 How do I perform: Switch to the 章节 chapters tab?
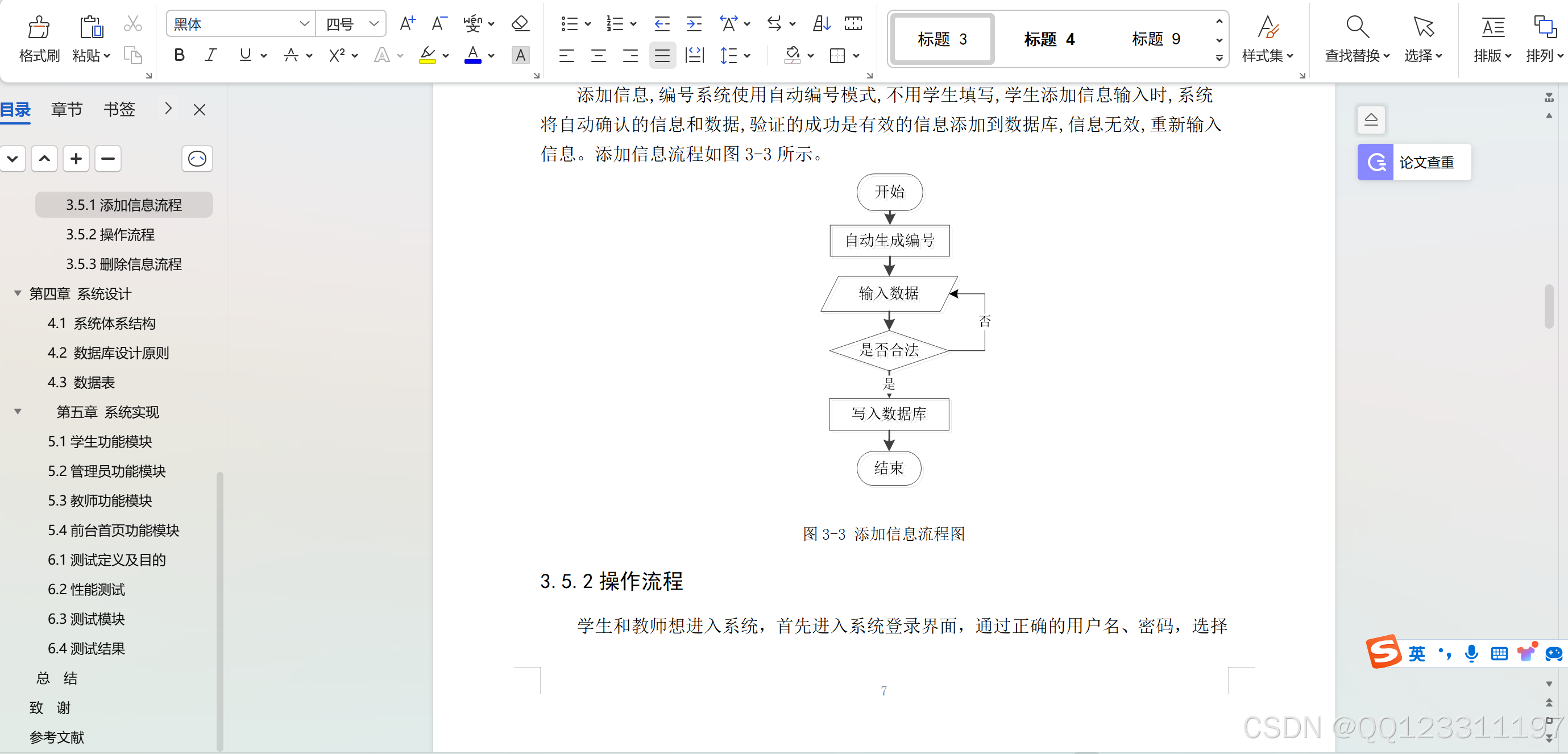[x=67, y=110]
